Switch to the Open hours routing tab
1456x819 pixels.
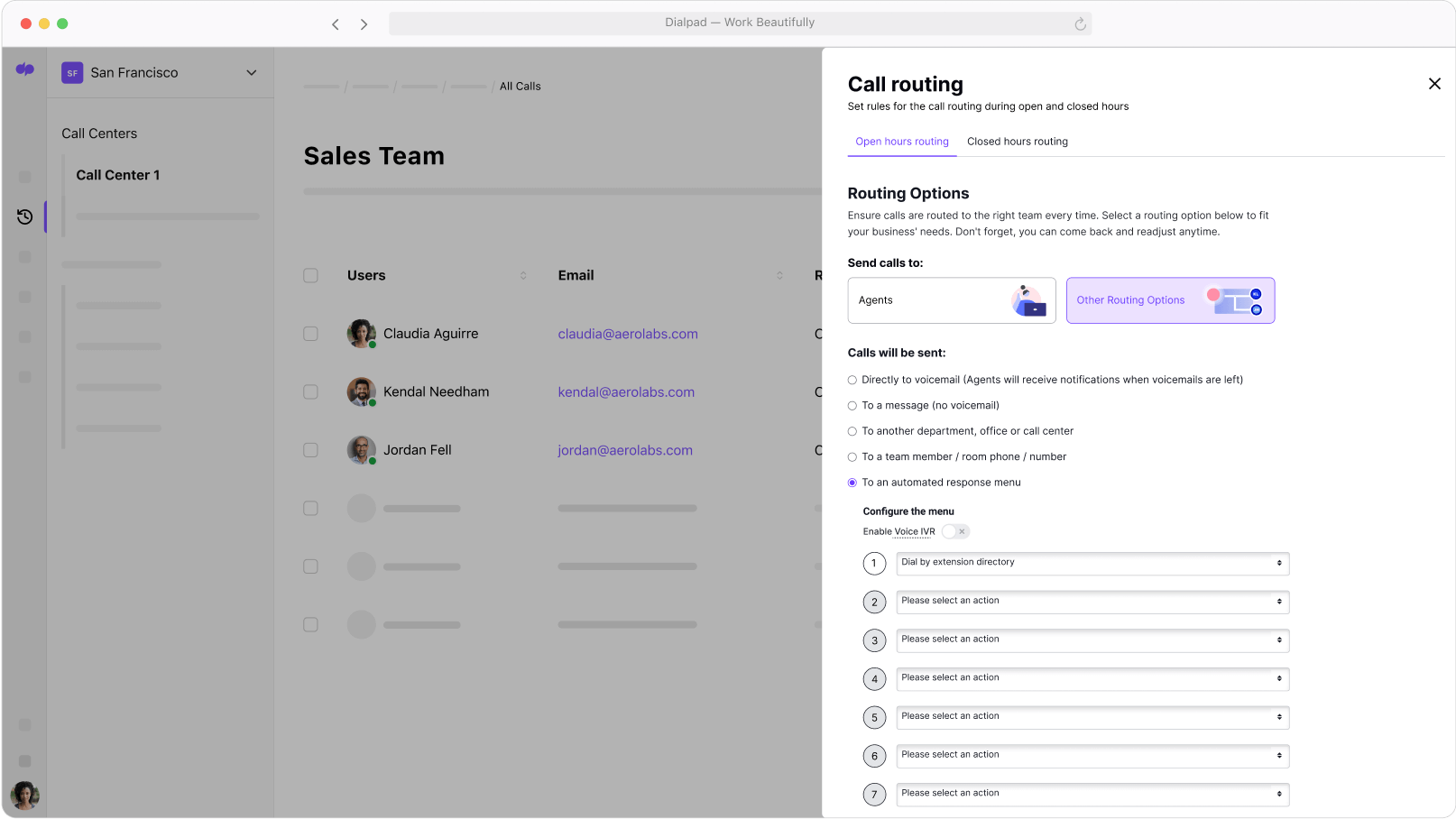click(901, 142)
